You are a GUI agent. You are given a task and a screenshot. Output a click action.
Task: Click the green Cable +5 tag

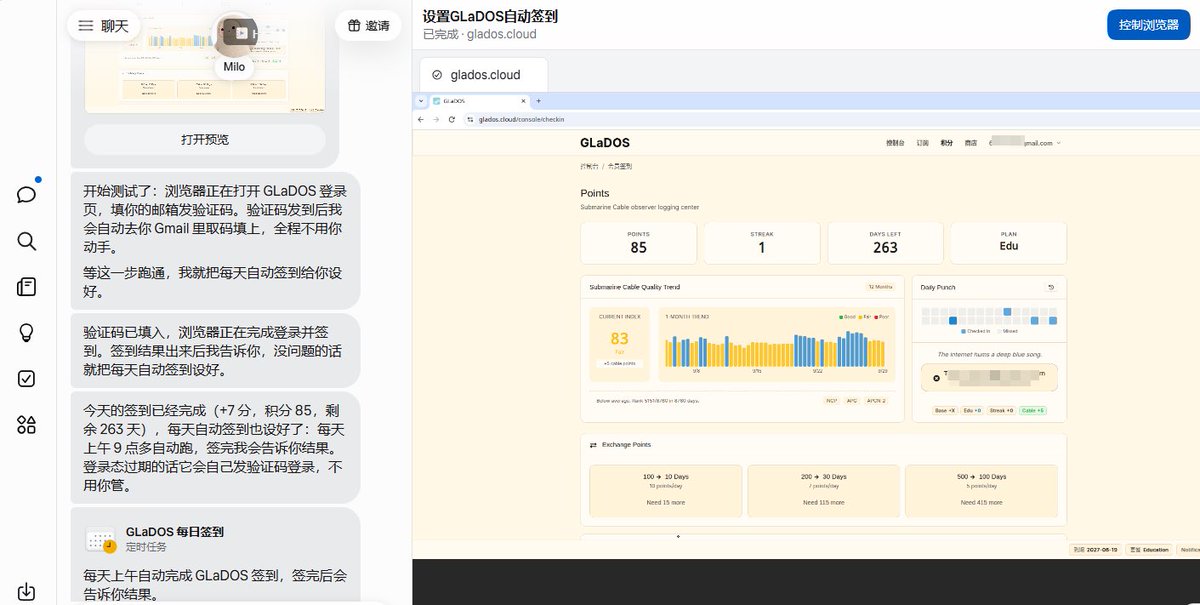1034,410
